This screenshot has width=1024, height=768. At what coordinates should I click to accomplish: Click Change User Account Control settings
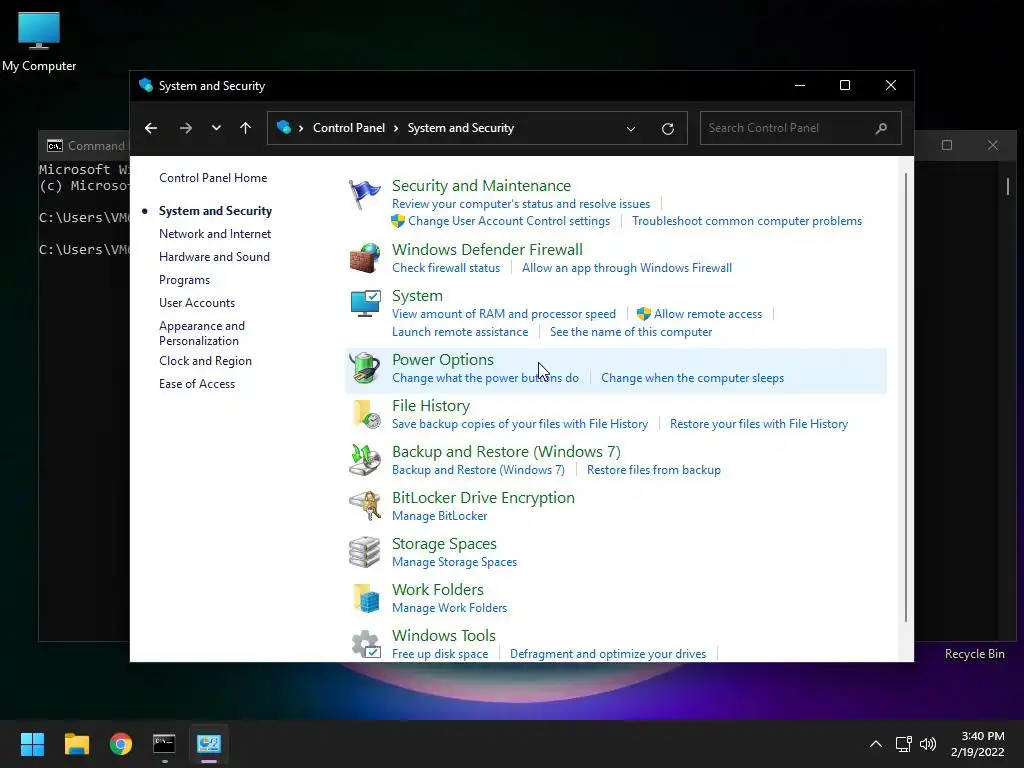pyautogui.click(x=509, y=221)
